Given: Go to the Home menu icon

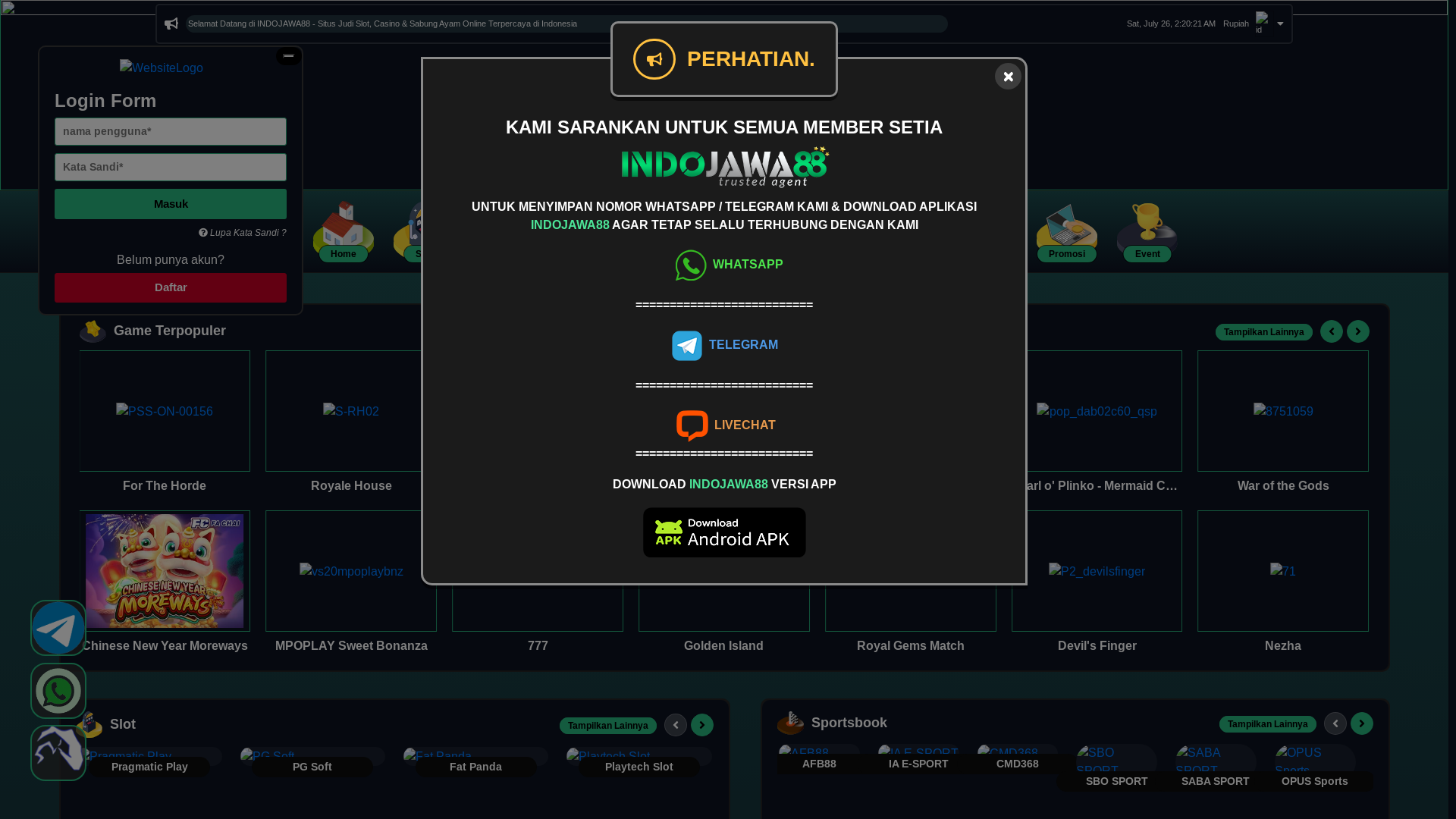Looking at the screenshot, I should coord(344,231).
